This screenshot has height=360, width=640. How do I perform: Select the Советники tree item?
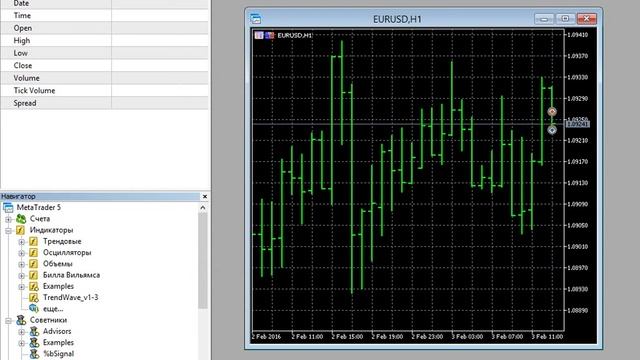(x=48, y=320)
